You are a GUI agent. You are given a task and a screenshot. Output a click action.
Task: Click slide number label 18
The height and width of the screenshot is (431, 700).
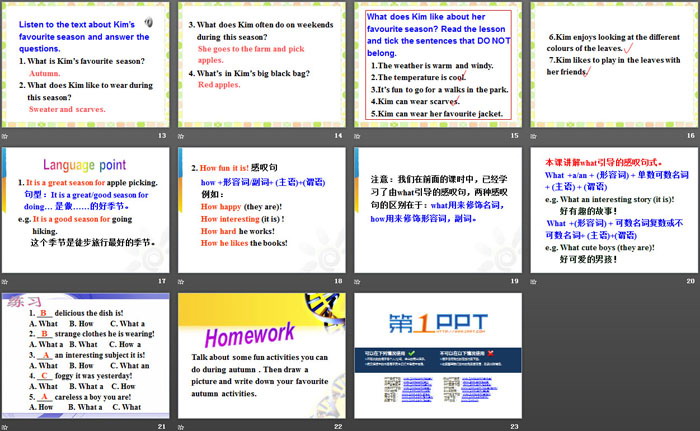coord(338,281)
